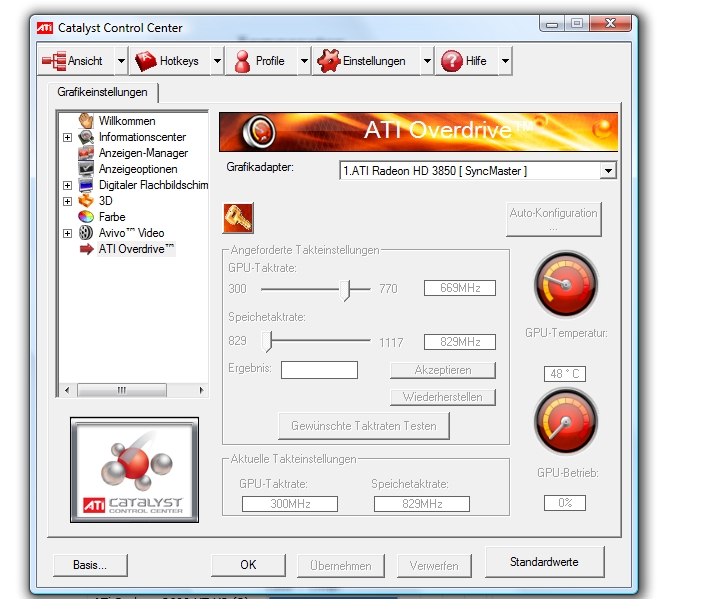Click the Speichertaktrate slider handle
The height and width of the screenshot is (599, 702).
click(266, 342)
